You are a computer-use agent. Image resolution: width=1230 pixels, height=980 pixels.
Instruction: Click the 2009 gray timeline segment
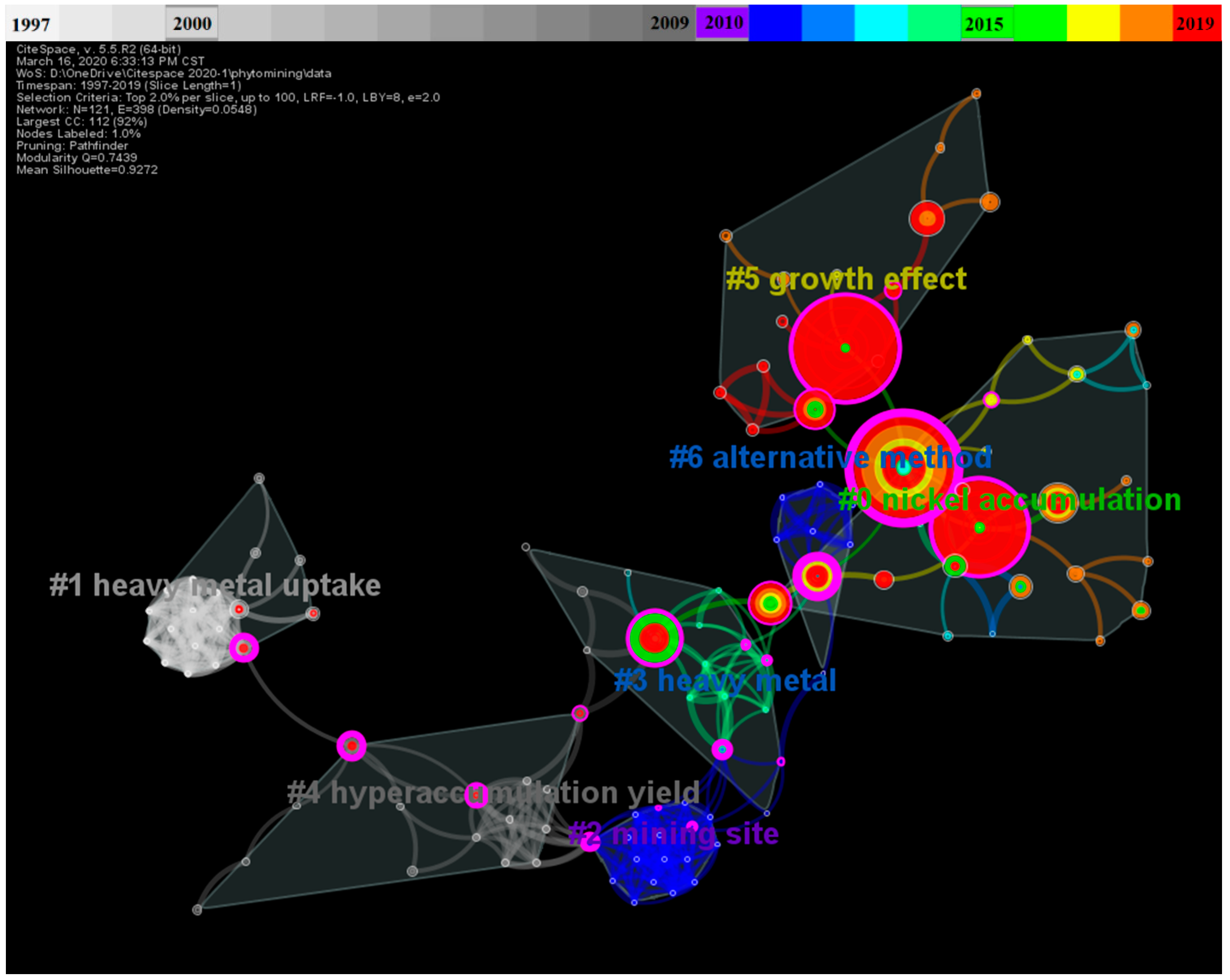pyautogui.click(x=669, y=24)
